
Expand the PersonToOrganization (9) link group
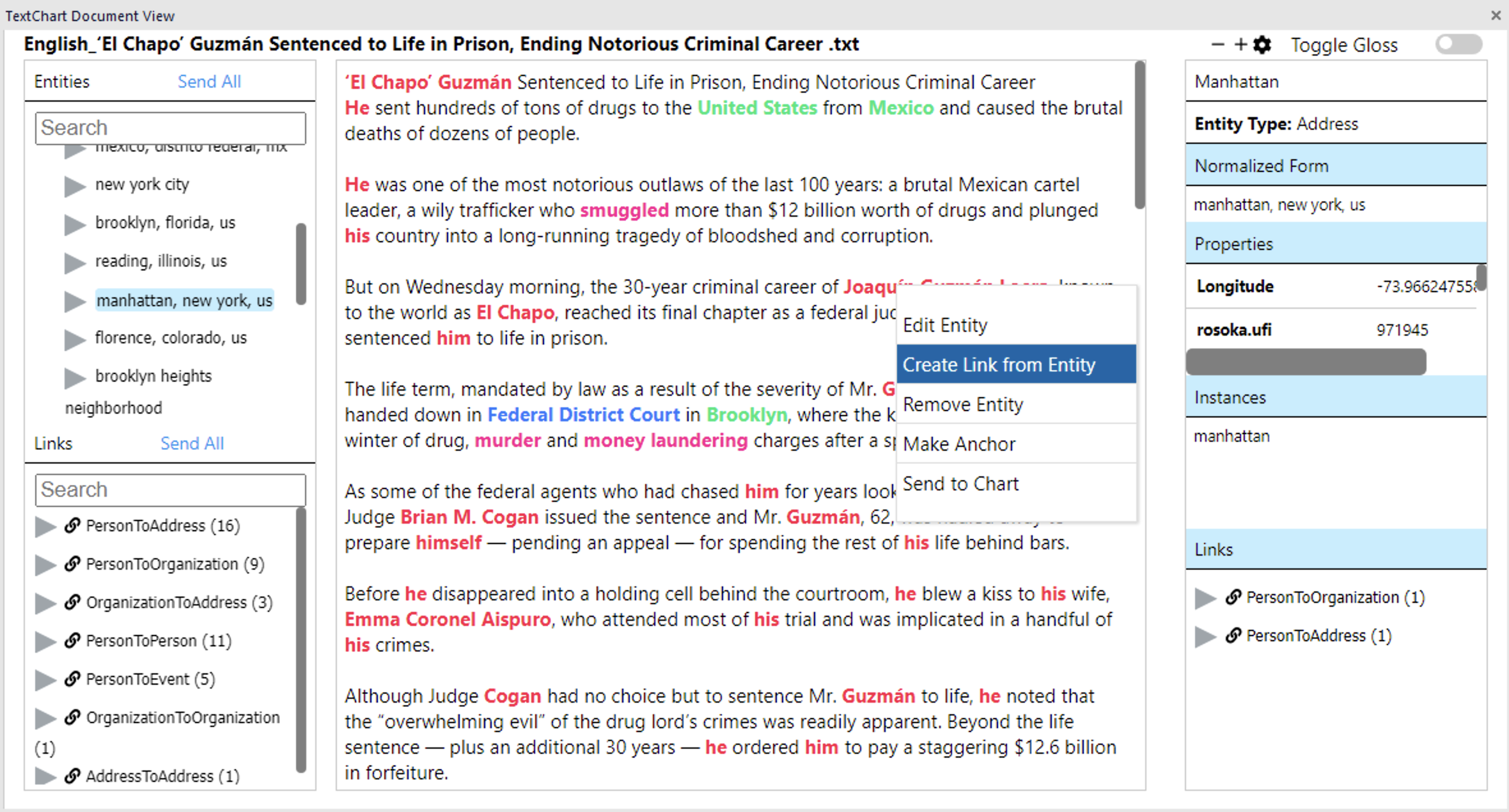(x=45, y=565)
